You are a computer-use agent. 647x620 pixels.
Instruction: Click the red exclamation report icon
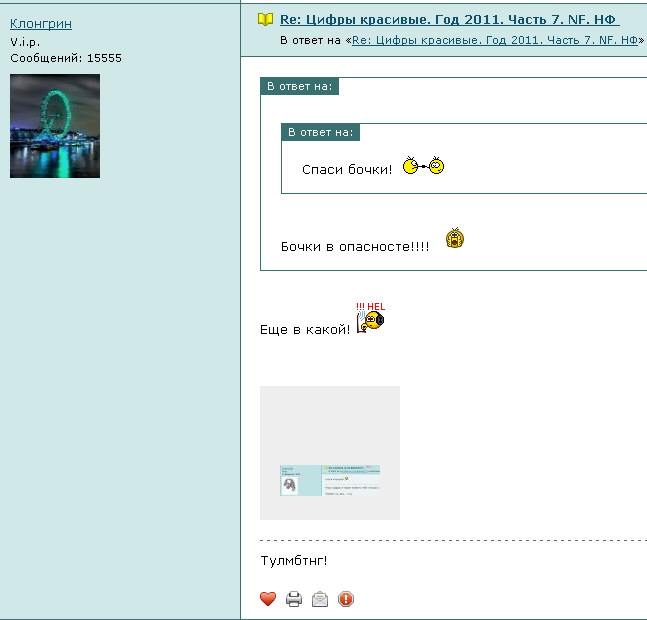(x=346, y=599)
